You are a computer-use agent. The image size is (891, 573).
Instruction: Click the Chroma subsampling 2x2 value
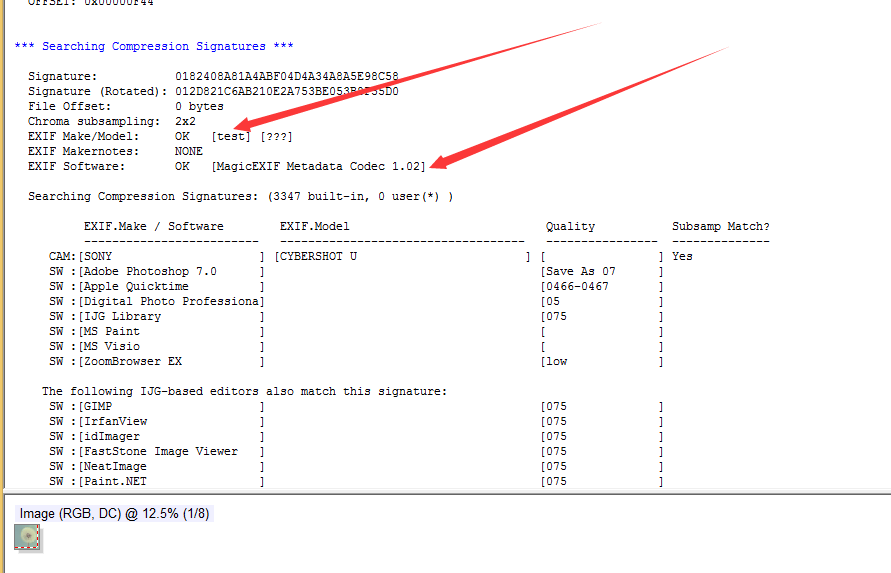click(x=185, y=121)
